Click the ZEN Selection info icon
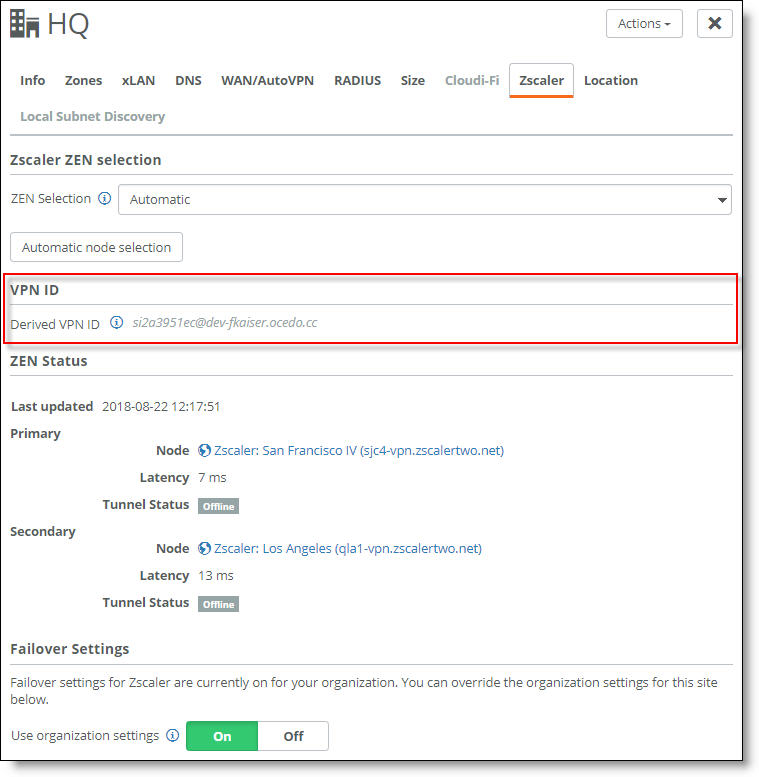The height and width of the screenshot is (777, 759). pyautogui.click(x=105, y=199)
